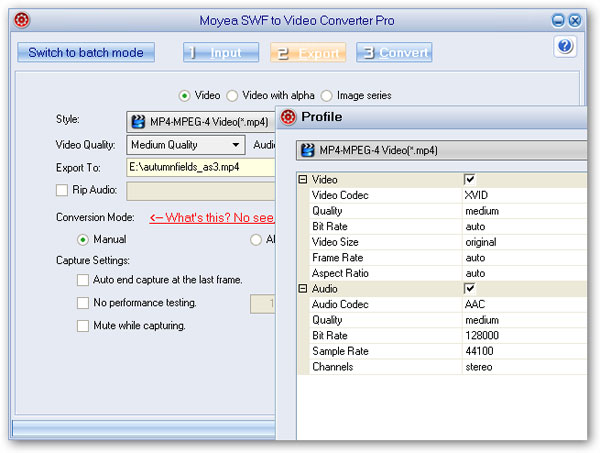Image resolution: width=600 pixels, height=453 pixels.
Task: Select the Sample Rate property label
Action: click(x=340, y=351)
